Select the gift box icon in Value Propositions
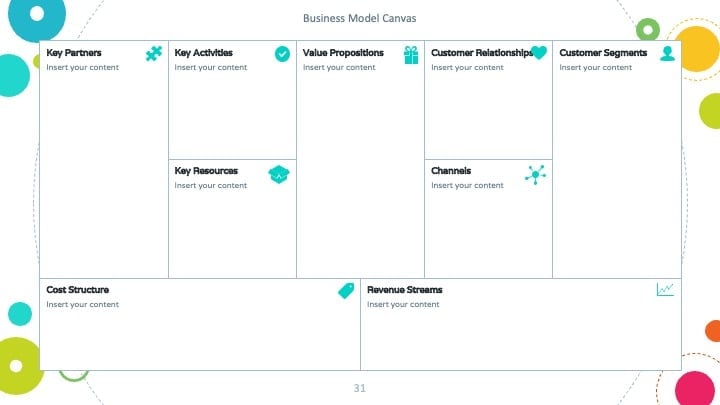The height and width of the screenshot is (405, 720). click(x=411, y=55)
